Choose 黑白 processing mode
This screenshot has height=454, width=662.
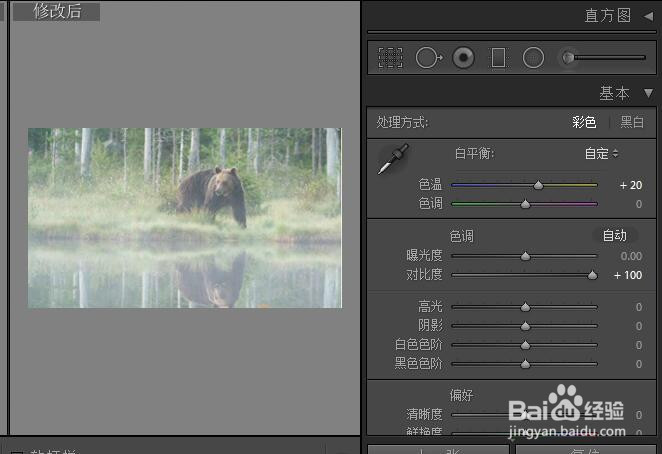(632, 122)
